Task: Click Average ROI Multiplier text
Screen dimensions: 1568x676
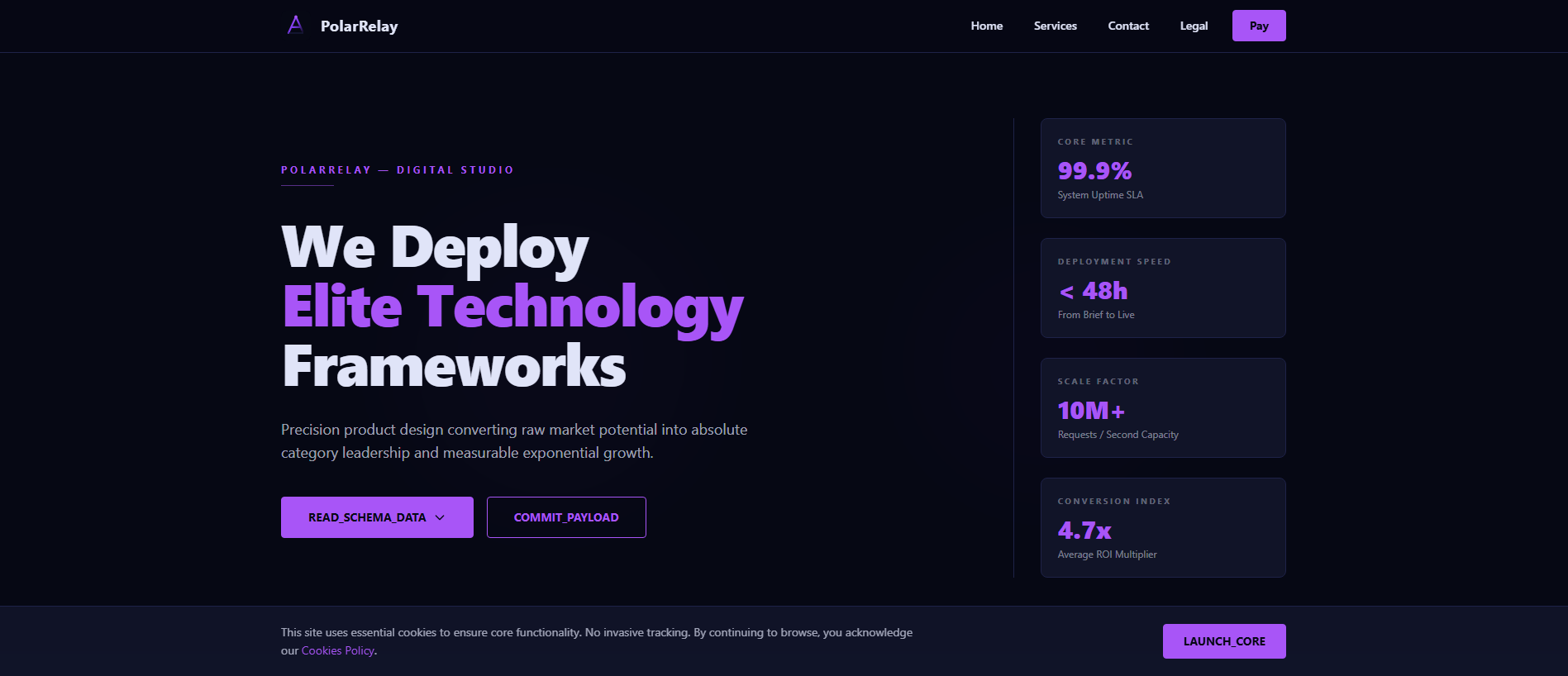Action: coord(1108,555)
